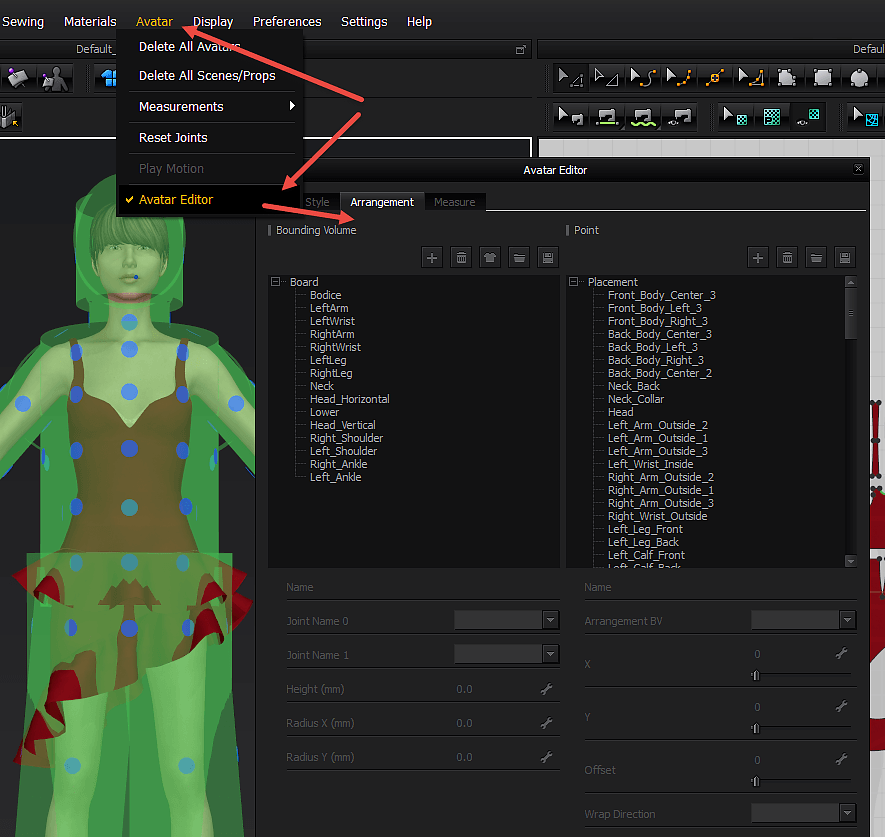Select the blue print-texture arrow tool
The height and width of the screenshot is (837, 885).
click(865, 117)
